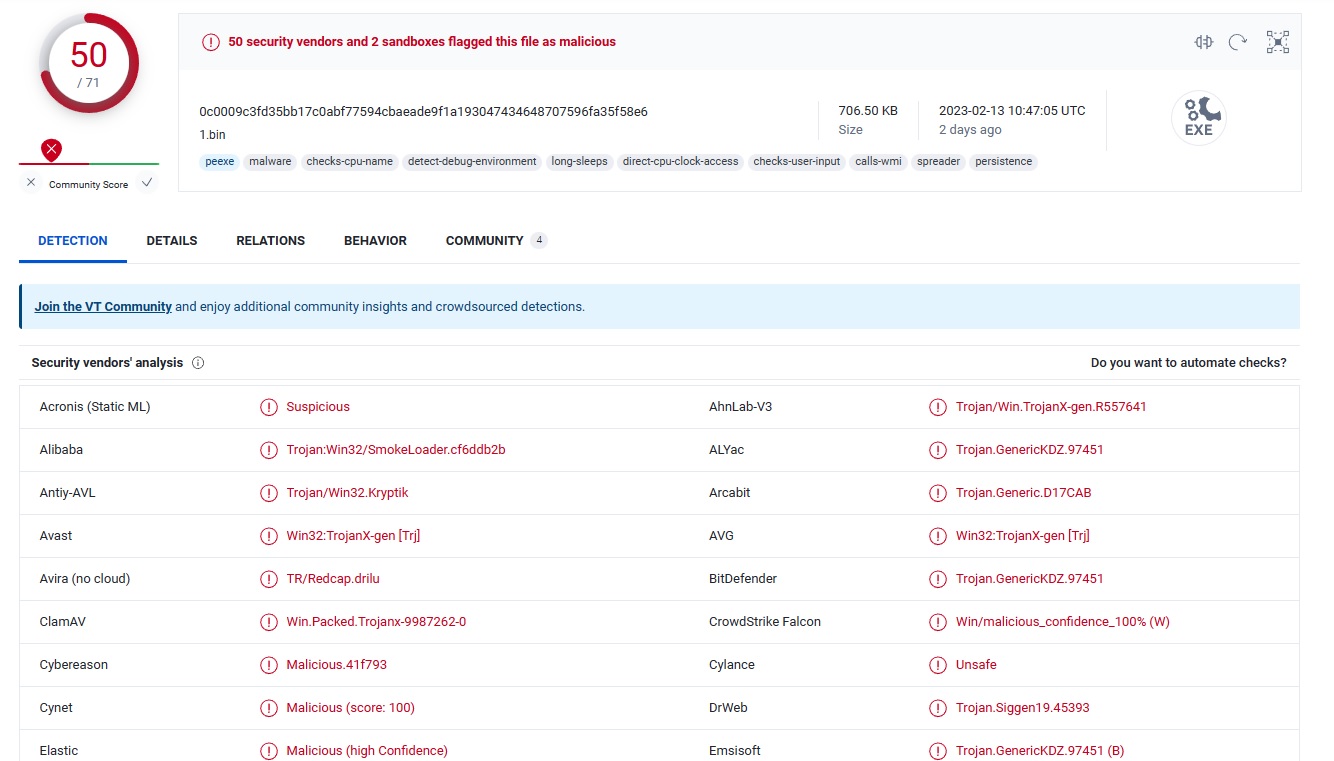The image size is (1334, 761).
Task: Click alert icon for Cynet result
Action: pyautogui.click(x=269, y=708)
